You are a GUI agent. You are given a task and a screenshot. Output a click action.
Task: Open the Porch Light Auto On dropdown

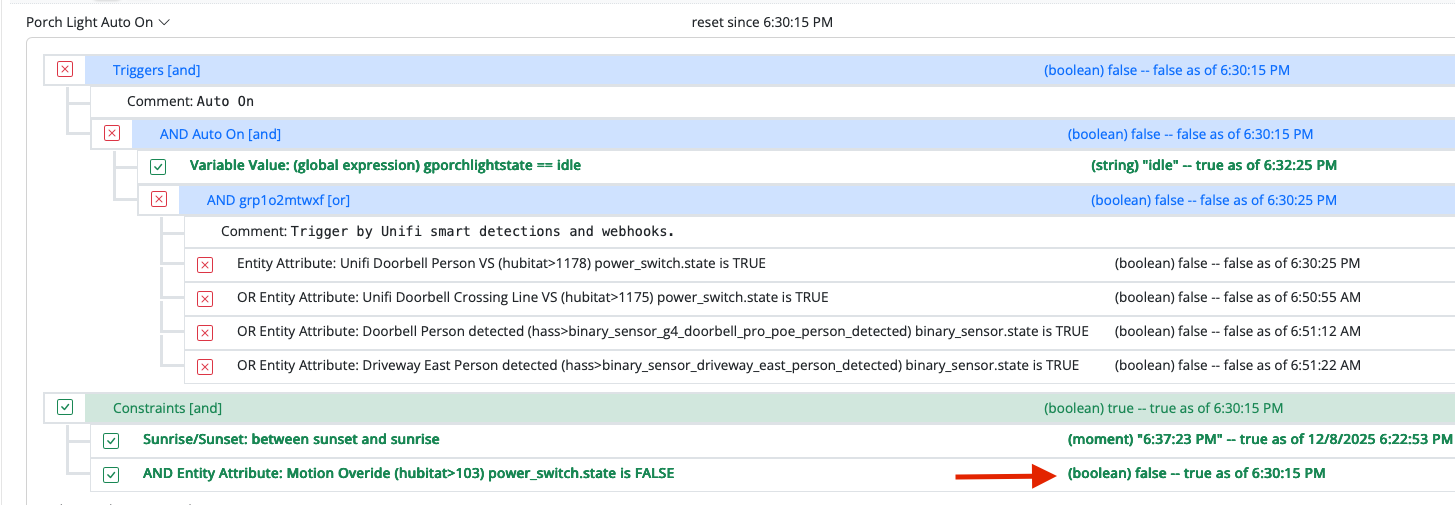click(x=98, y=21)
